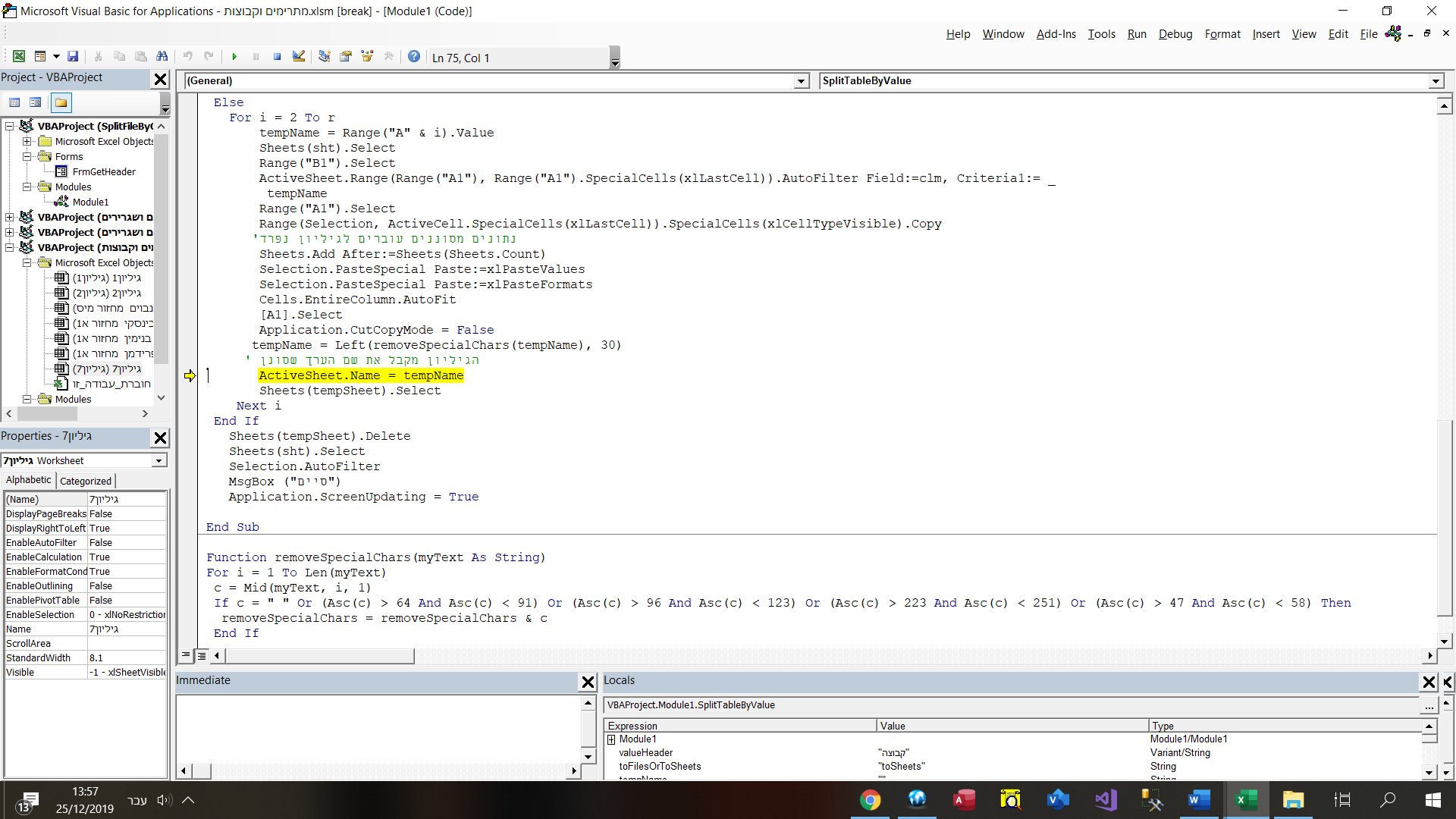Image resolution: width=1456 pixels, height=819 pixels.
Task: Expand the Module1 row in Locals
Action: tap(611, 739)
